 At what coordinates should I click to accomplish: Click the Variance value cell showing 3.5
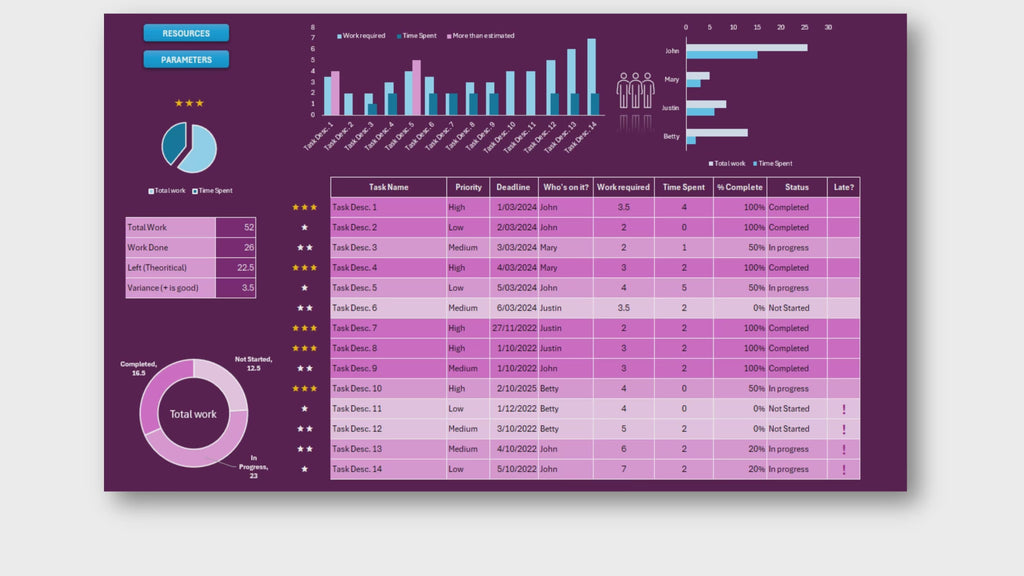235,288
